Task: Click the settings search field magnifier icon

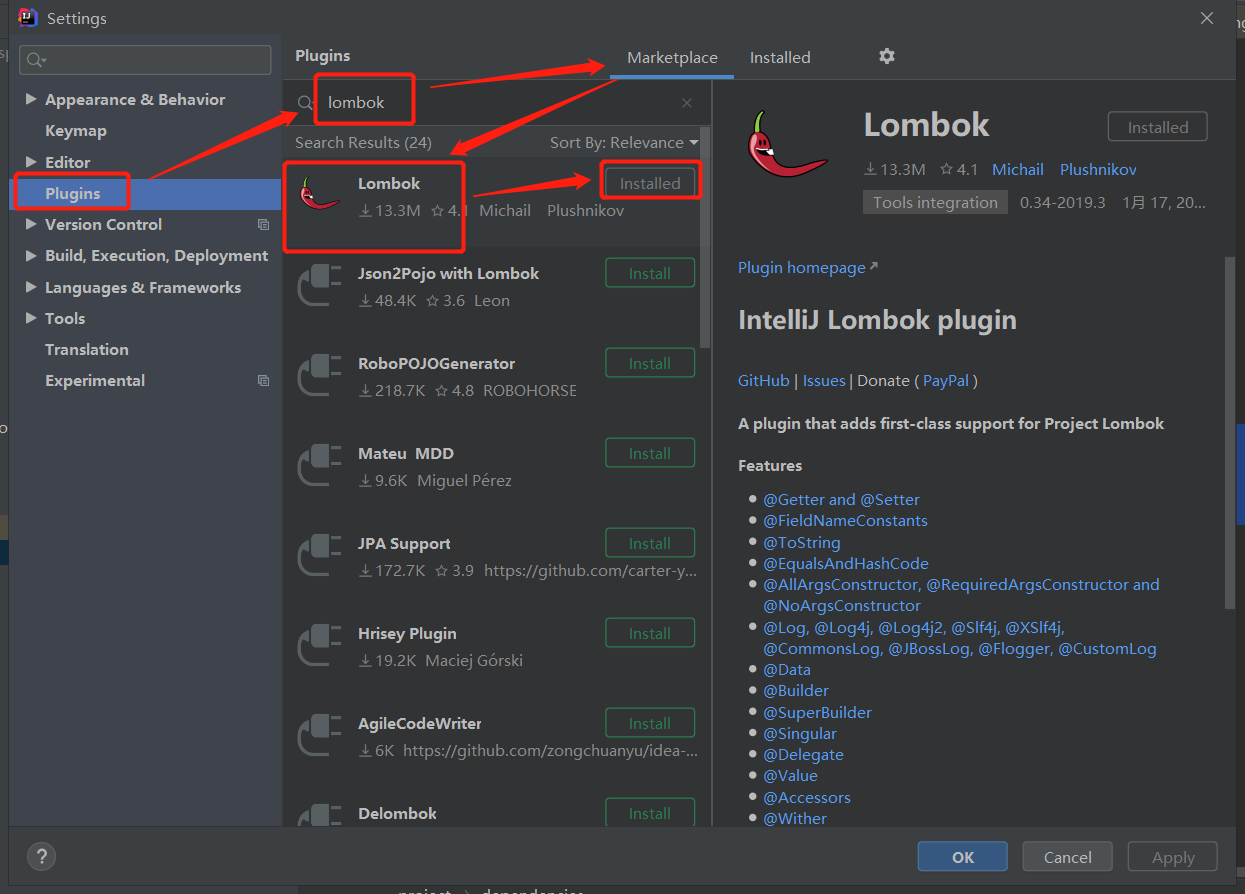Action: pyautogui.click(x=36, y=60)
